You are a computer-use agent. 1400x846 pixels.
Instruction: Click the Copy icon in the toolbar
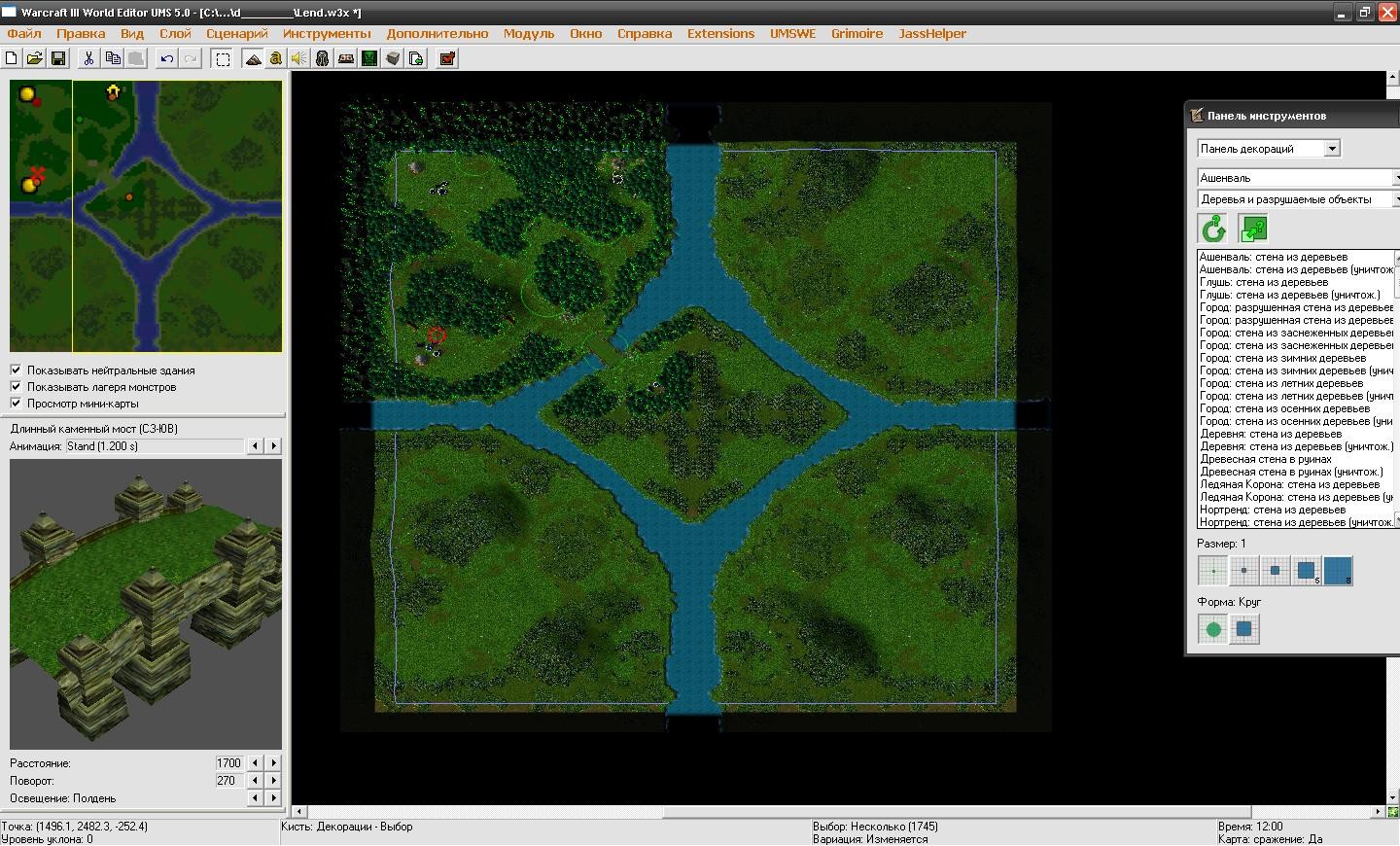(x=113, y=58)
